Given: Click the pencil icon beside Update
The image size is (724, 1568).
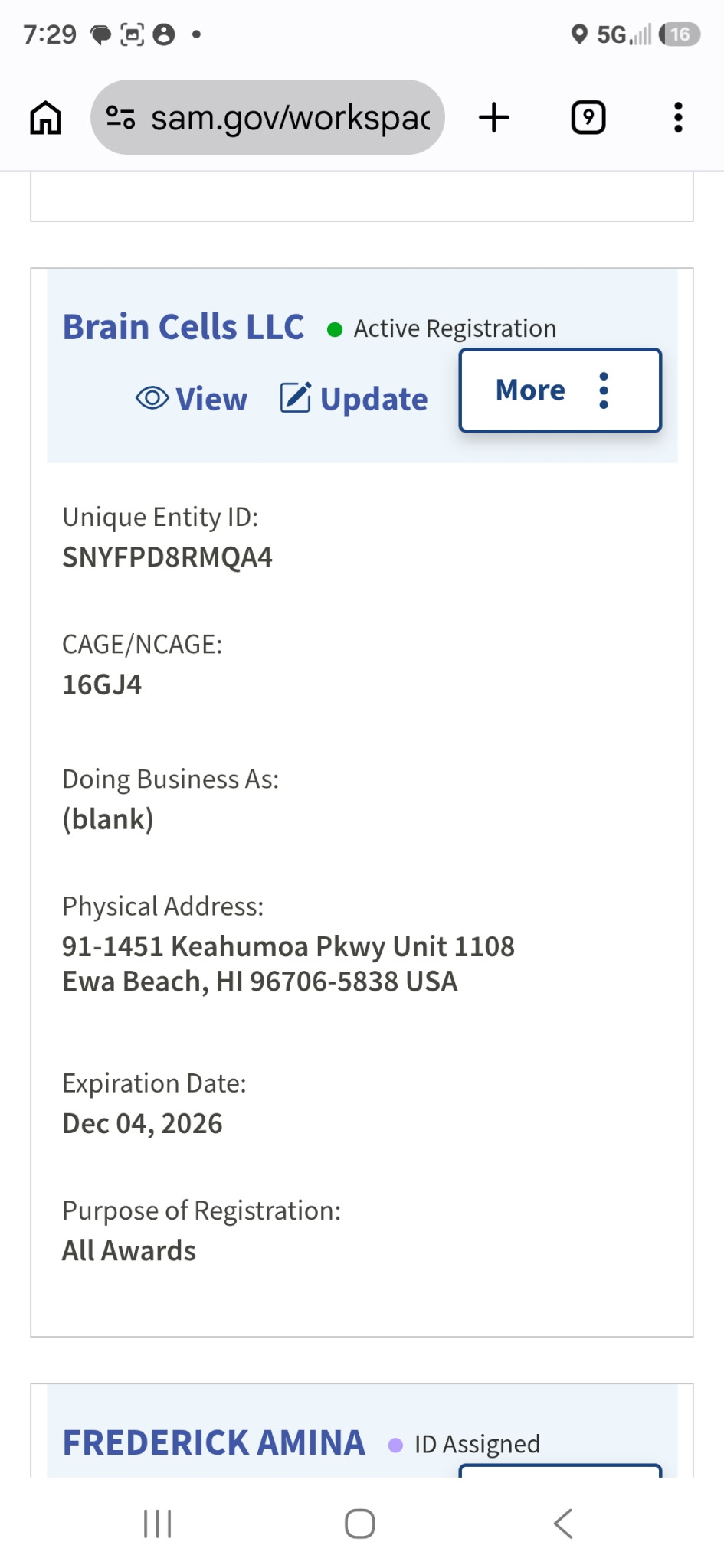Looking at the screenshot, I should [296, 397].
